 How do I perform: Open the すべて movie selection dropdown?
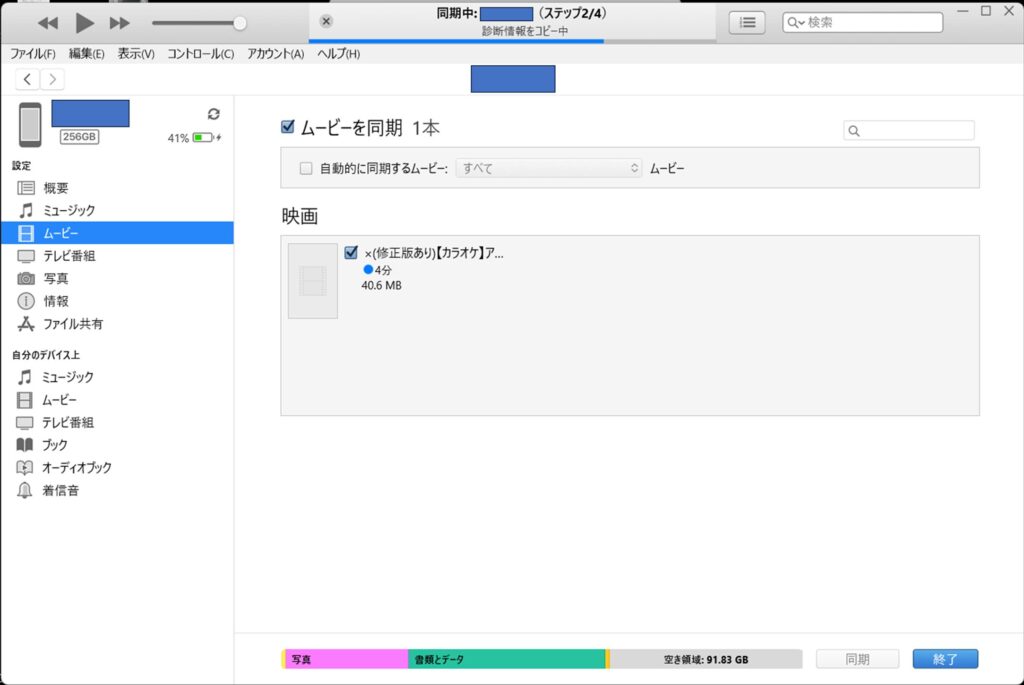coord(548,169)
